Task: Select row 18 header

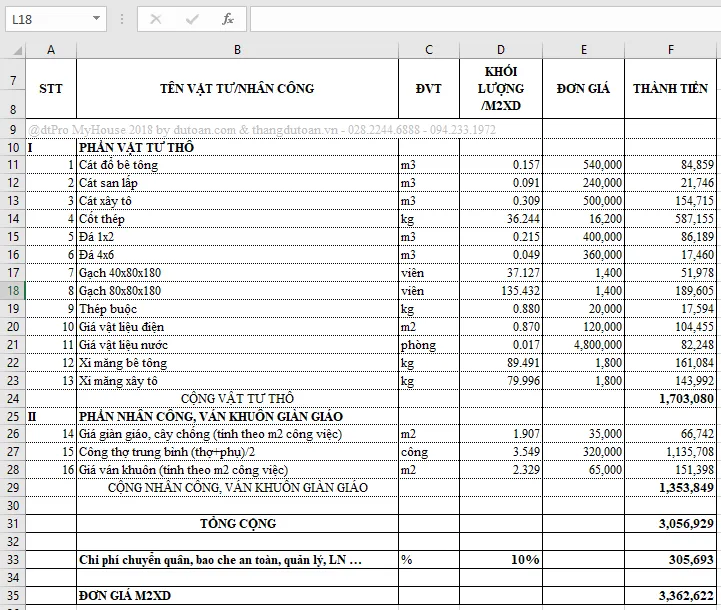Action: 13,290
